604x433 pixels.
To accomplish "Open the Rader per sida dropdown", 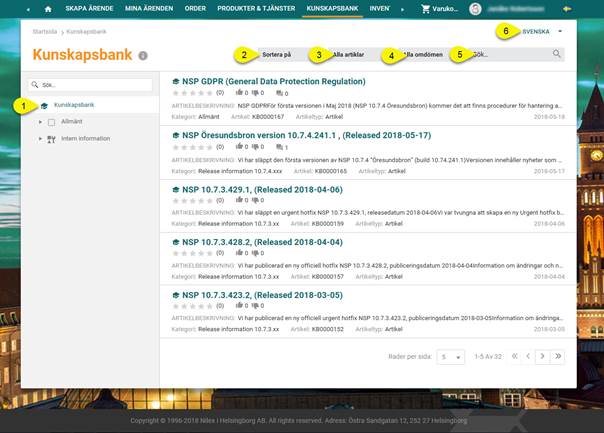I will point(452,356).
